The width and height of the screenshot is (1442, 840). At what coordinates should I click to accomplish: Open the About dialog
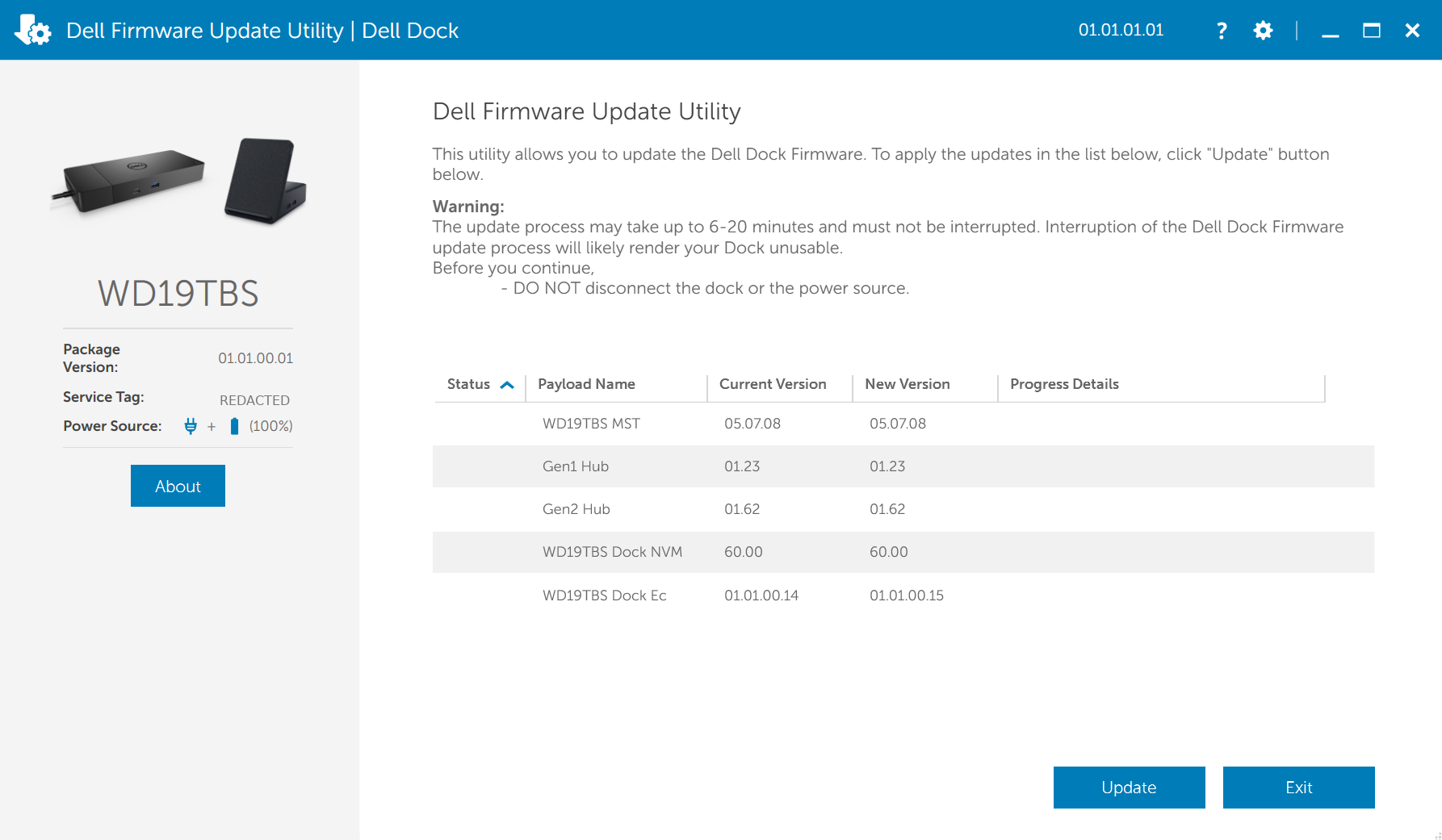(178, 486)
